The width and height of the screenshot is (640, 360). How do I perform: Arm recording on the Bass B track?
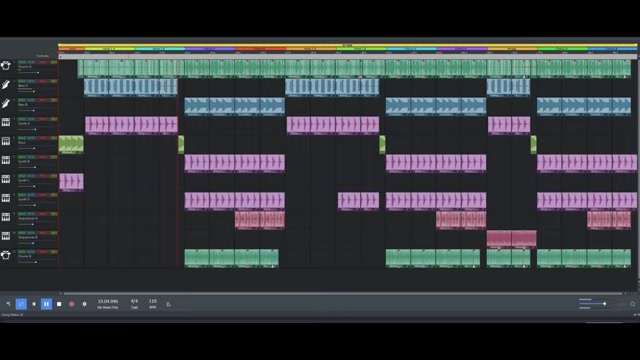(x=43, y=100)
